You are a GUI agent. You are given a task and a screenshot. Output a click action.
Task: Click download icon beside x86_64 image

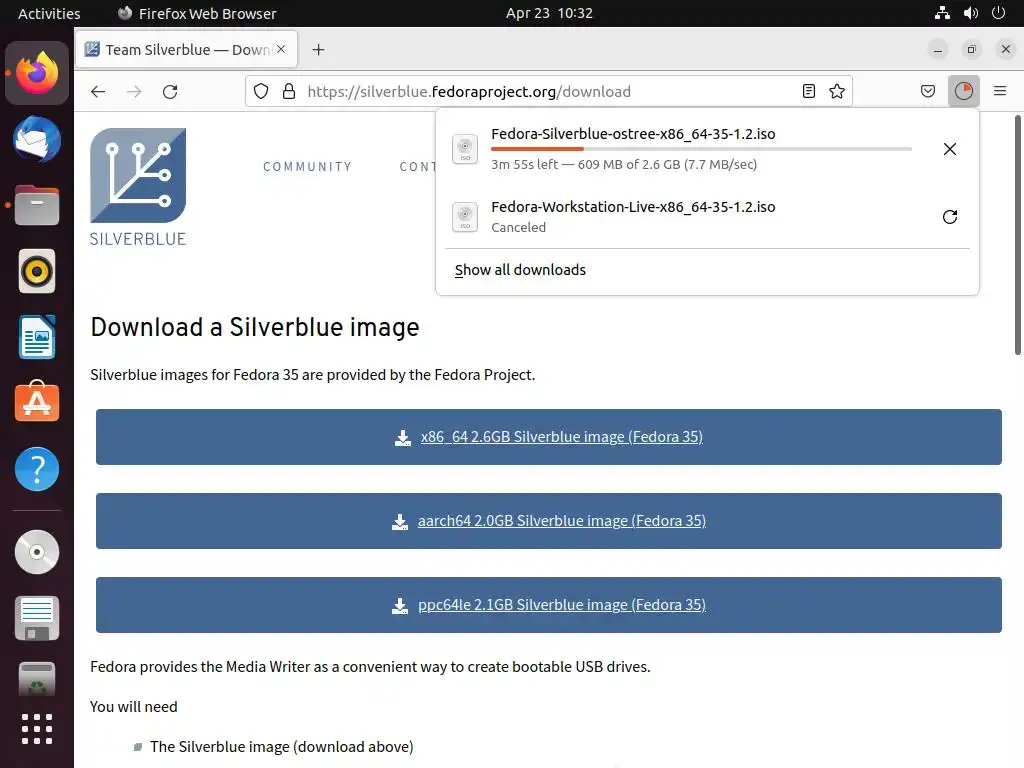402,438
